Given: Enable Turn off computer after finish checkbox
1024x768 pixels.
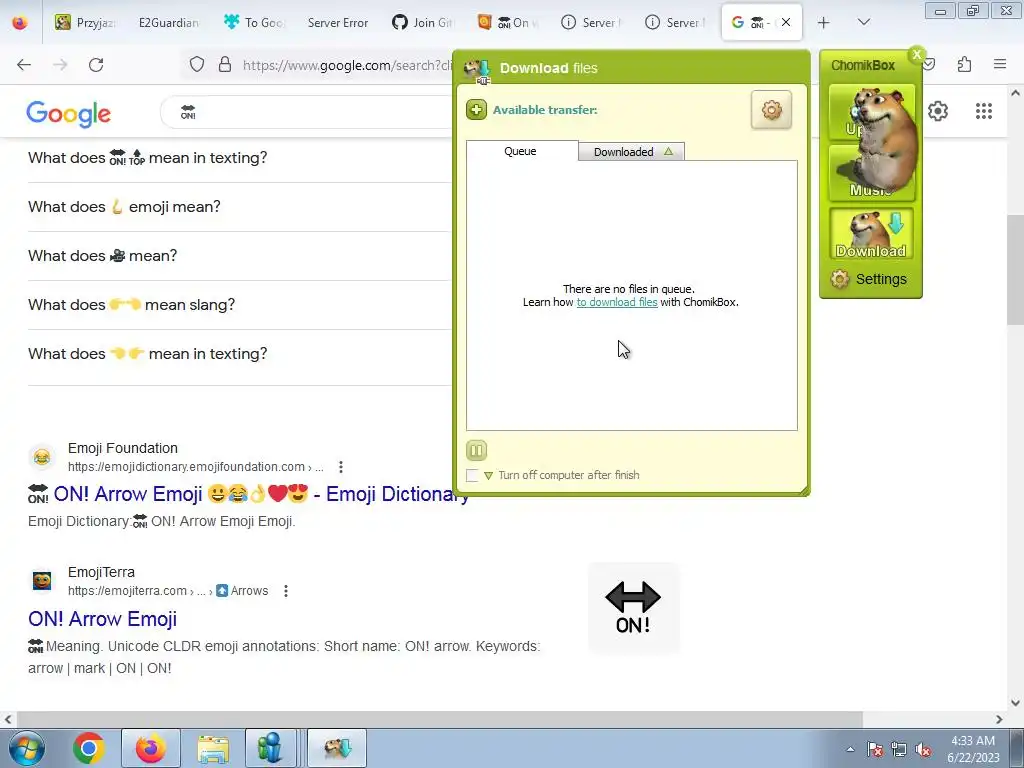Looking at the screenshot, I should 472,475.
